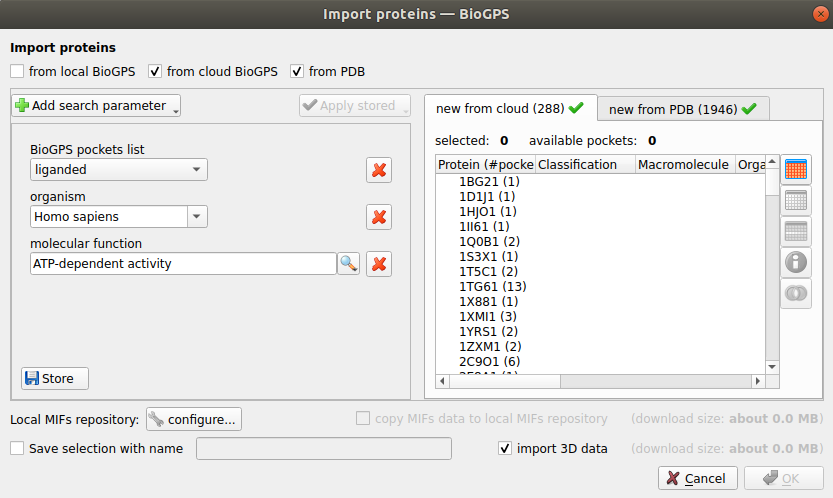Remove the BioGPS pockets list parameter

click(379, 170)
